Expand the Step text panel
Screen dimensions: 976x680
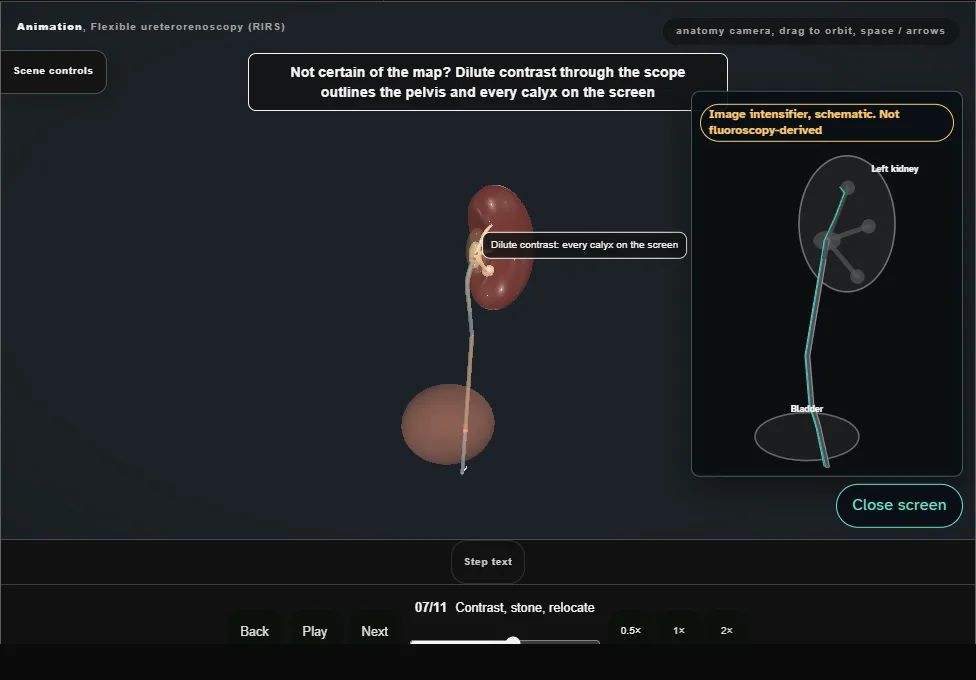click(487, 562)
